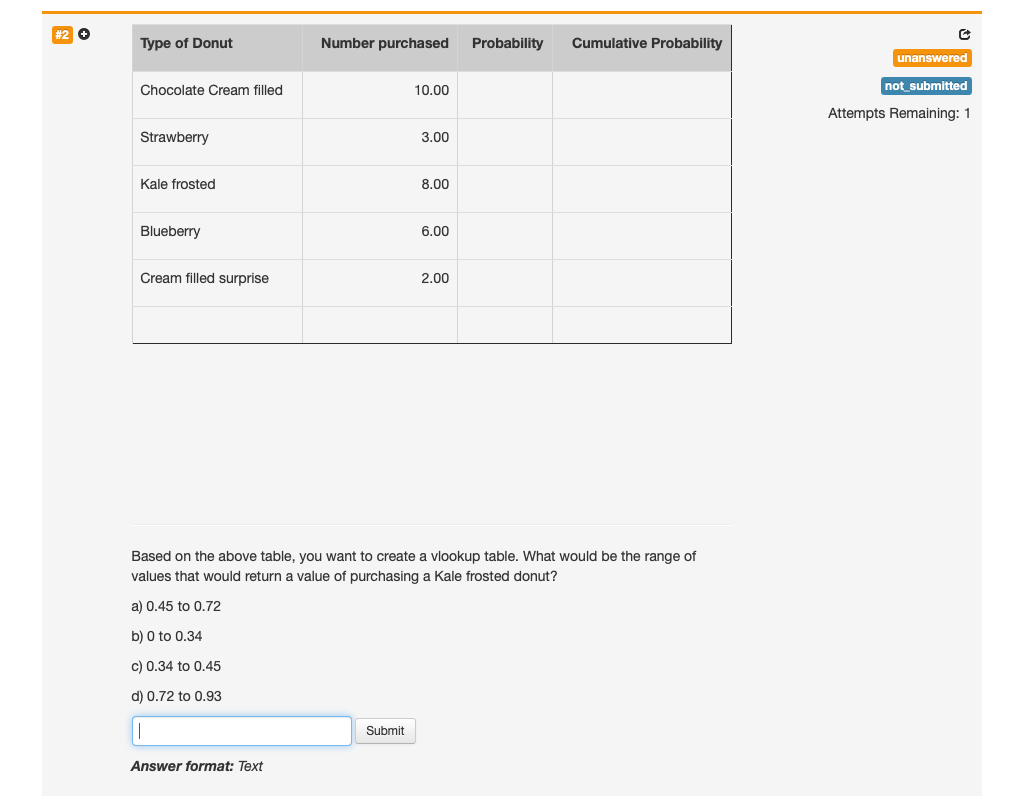This screenshot has height=811, width=1016.
Task: Click the share-out icon above the status badges
Action: 963,34
